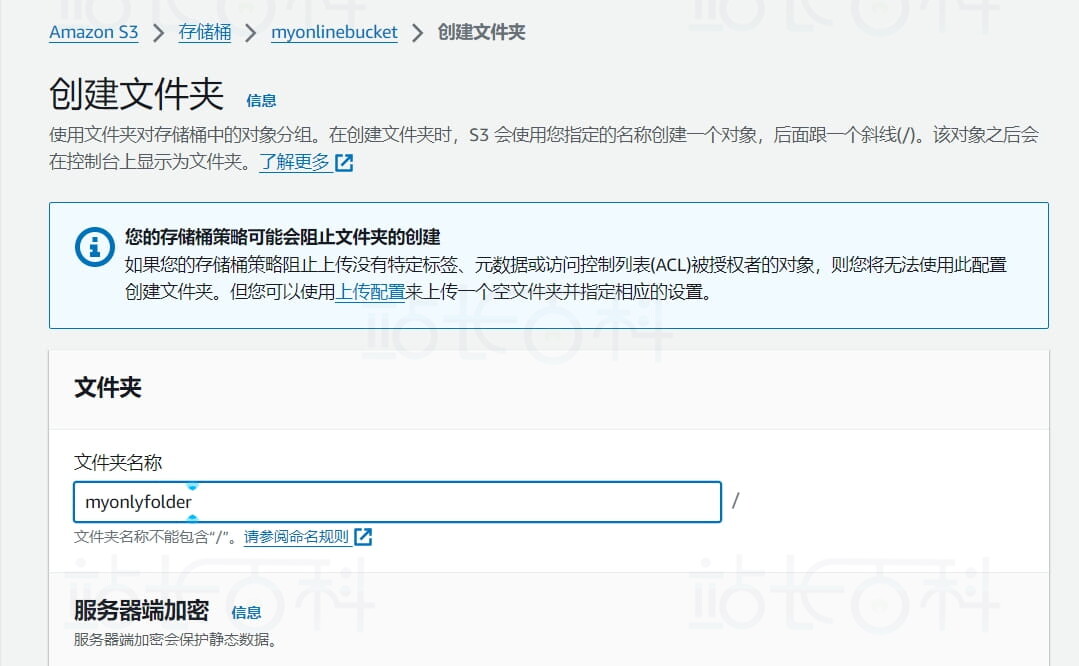Click the breadcrumb chevron after 存储桶
This screenshot has width=1079, height=666.
(x=250, y=33)
